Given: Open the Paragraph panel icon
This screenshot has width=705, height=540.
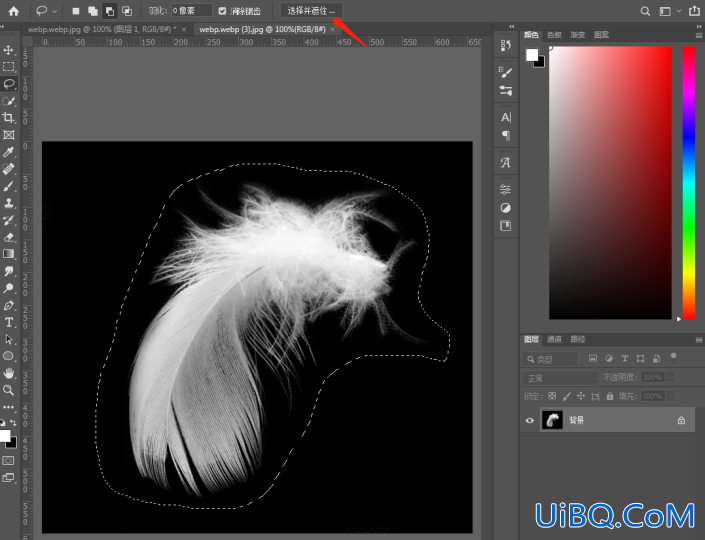Looking at the screenshot, I should pos(505,135).
